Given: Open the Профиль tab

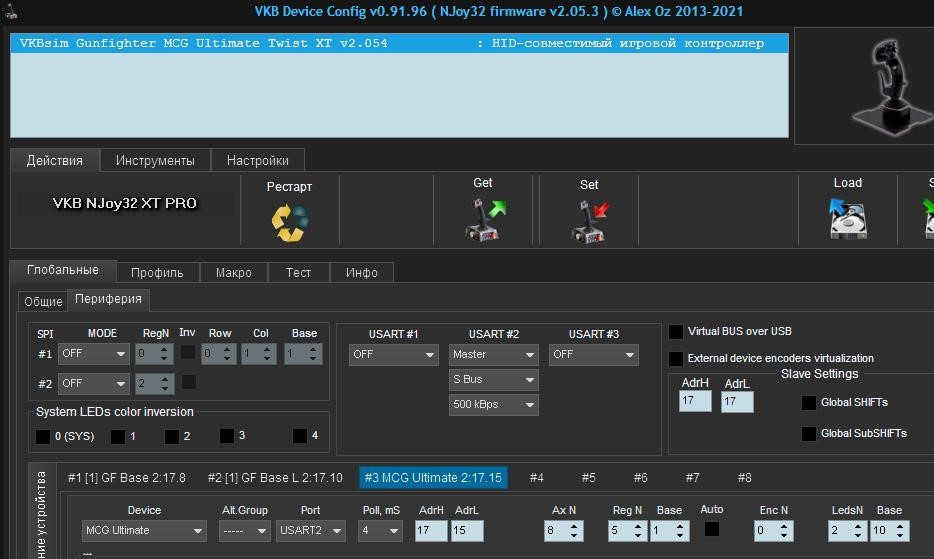Looking at the screenshot, I should (x=157, y=272).
